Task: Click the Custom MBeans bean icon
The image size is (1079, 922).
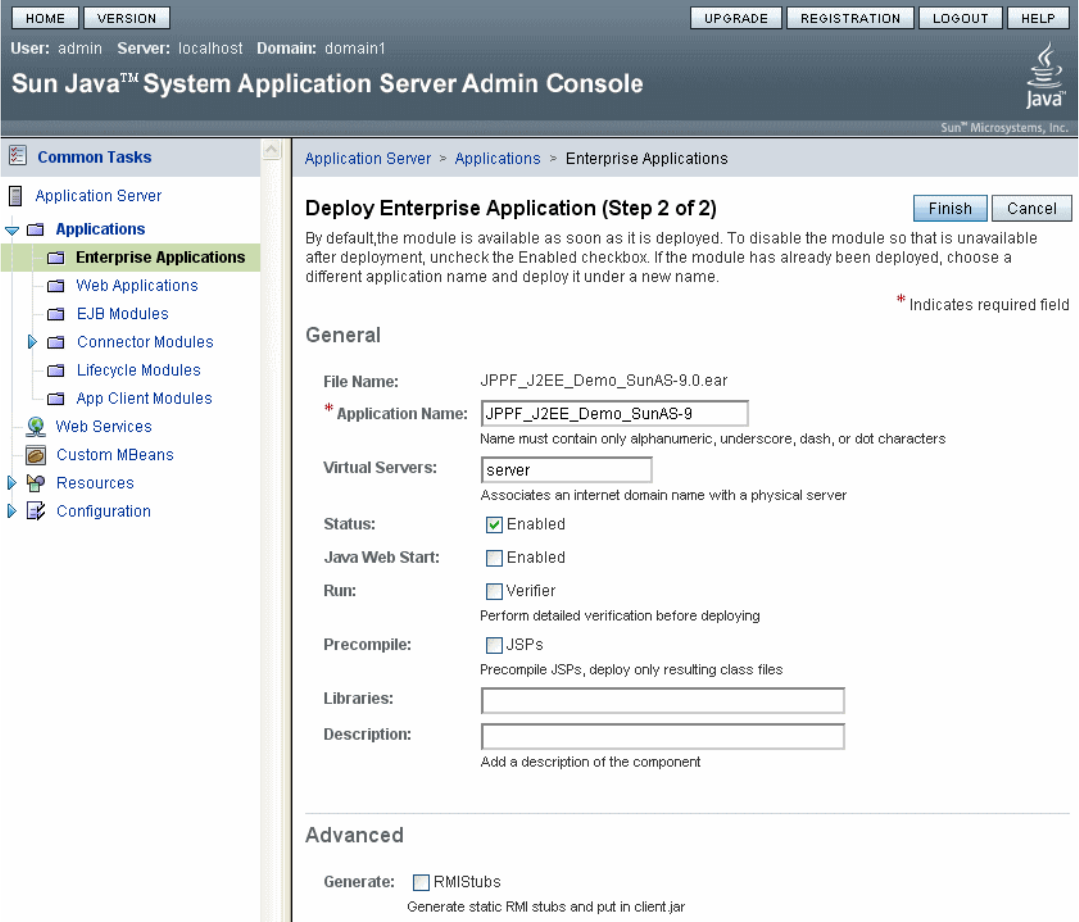Action: [36, 455]
